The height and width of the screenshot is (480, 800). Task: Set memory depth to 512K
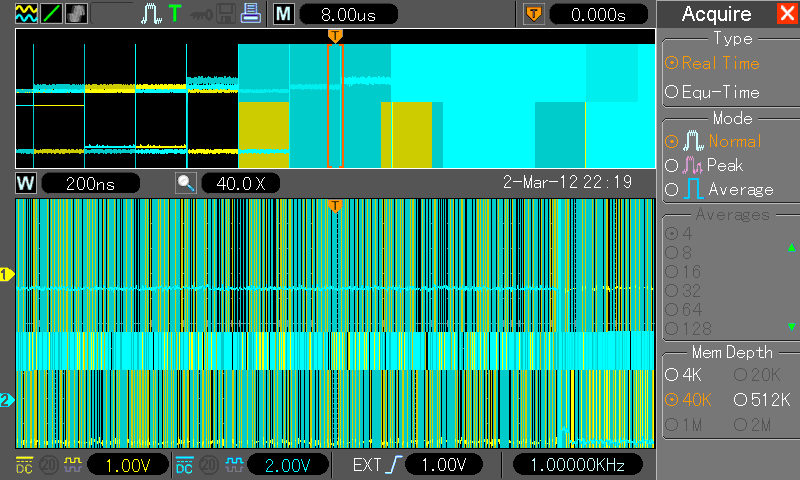(x=762, y=400)
